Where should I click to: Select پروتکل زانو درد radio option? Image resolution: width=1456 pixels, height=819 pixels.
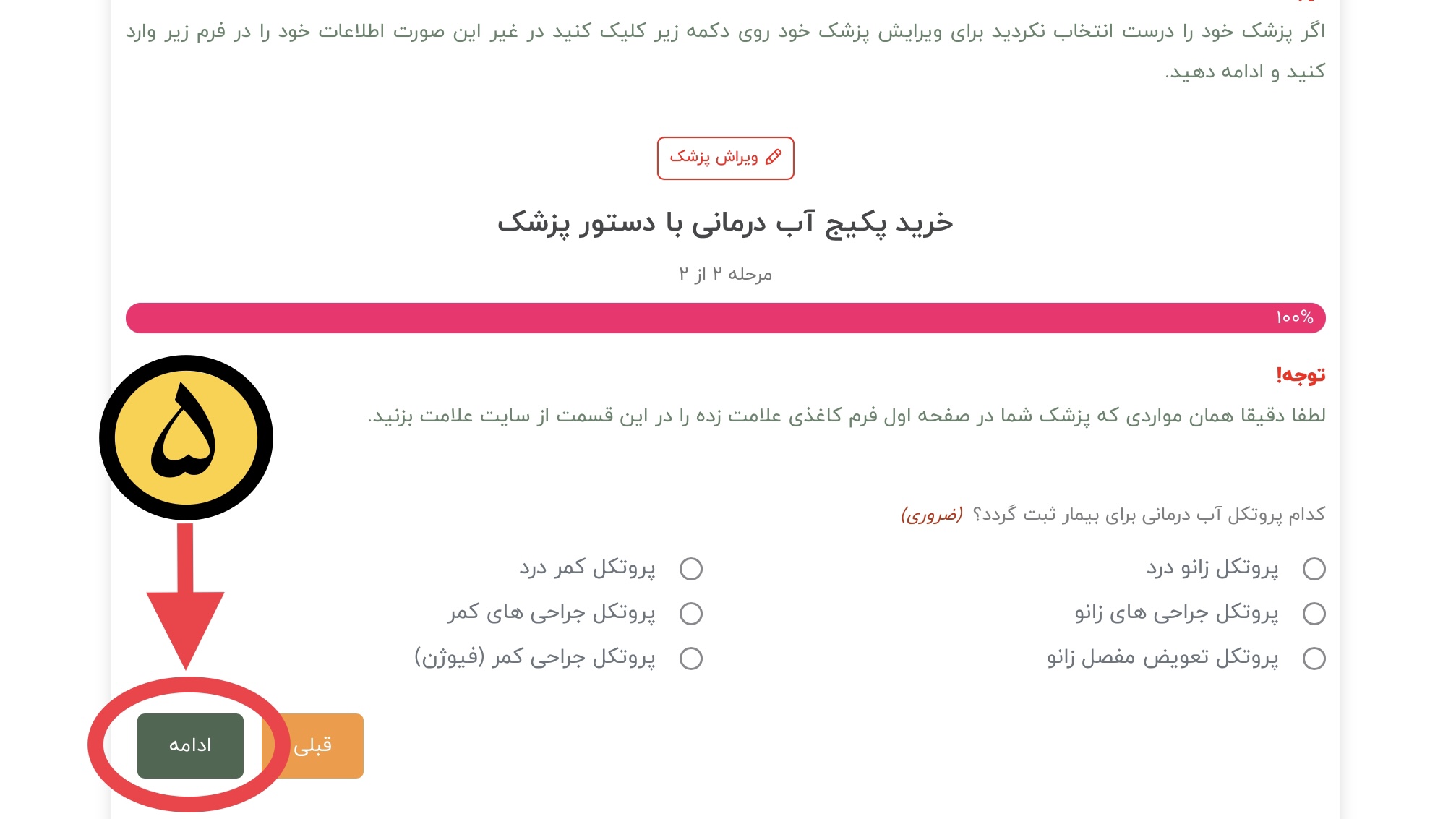[1314, 569]
